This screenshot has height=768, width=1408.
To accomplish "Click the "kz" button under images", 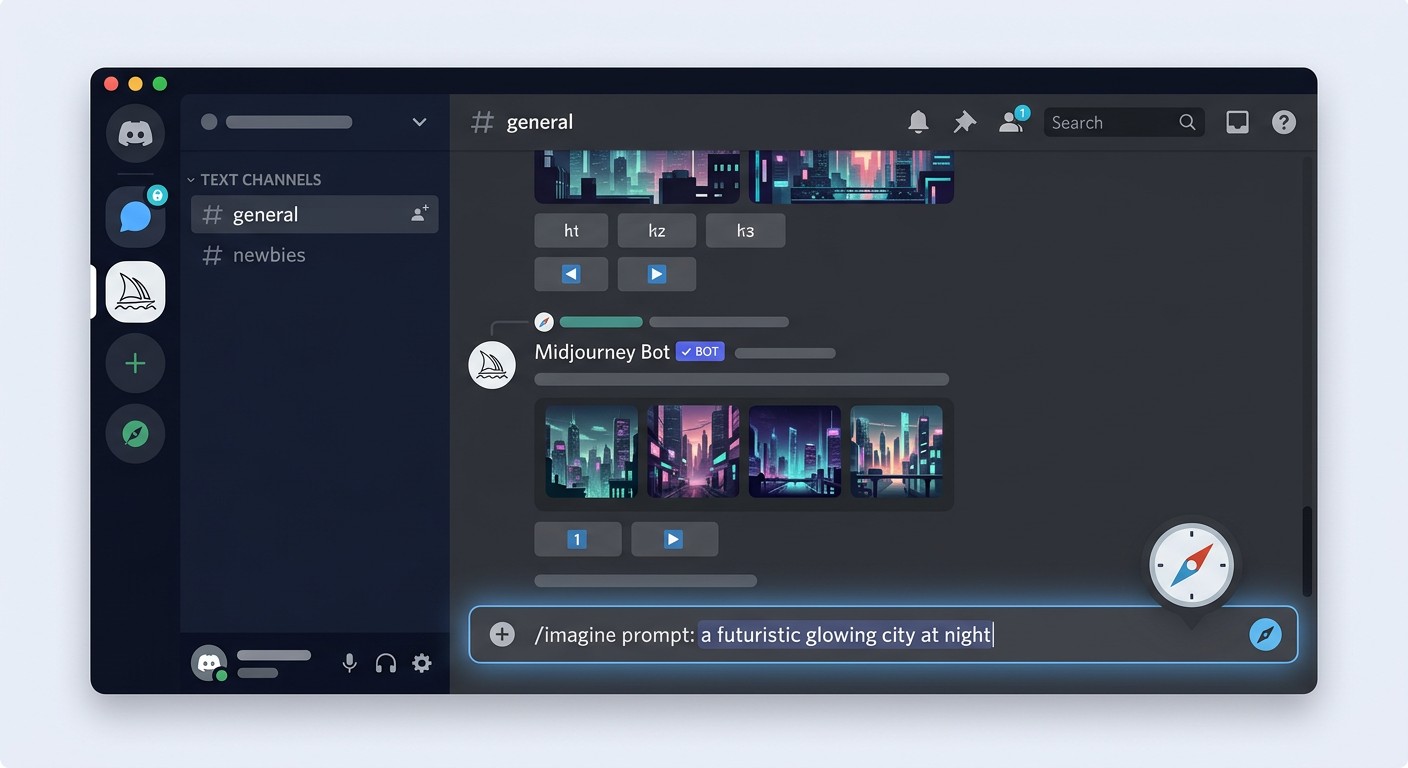I will click(656, 231).
